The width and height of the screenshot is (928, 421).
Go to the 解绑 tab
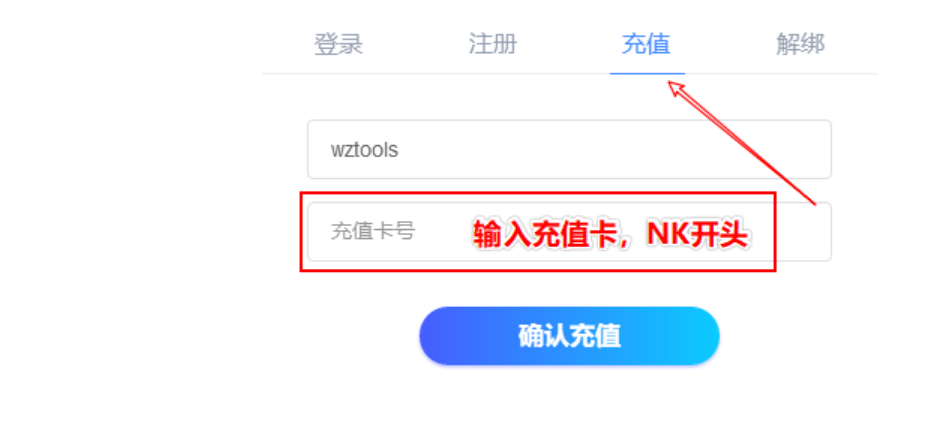point(800,45)
